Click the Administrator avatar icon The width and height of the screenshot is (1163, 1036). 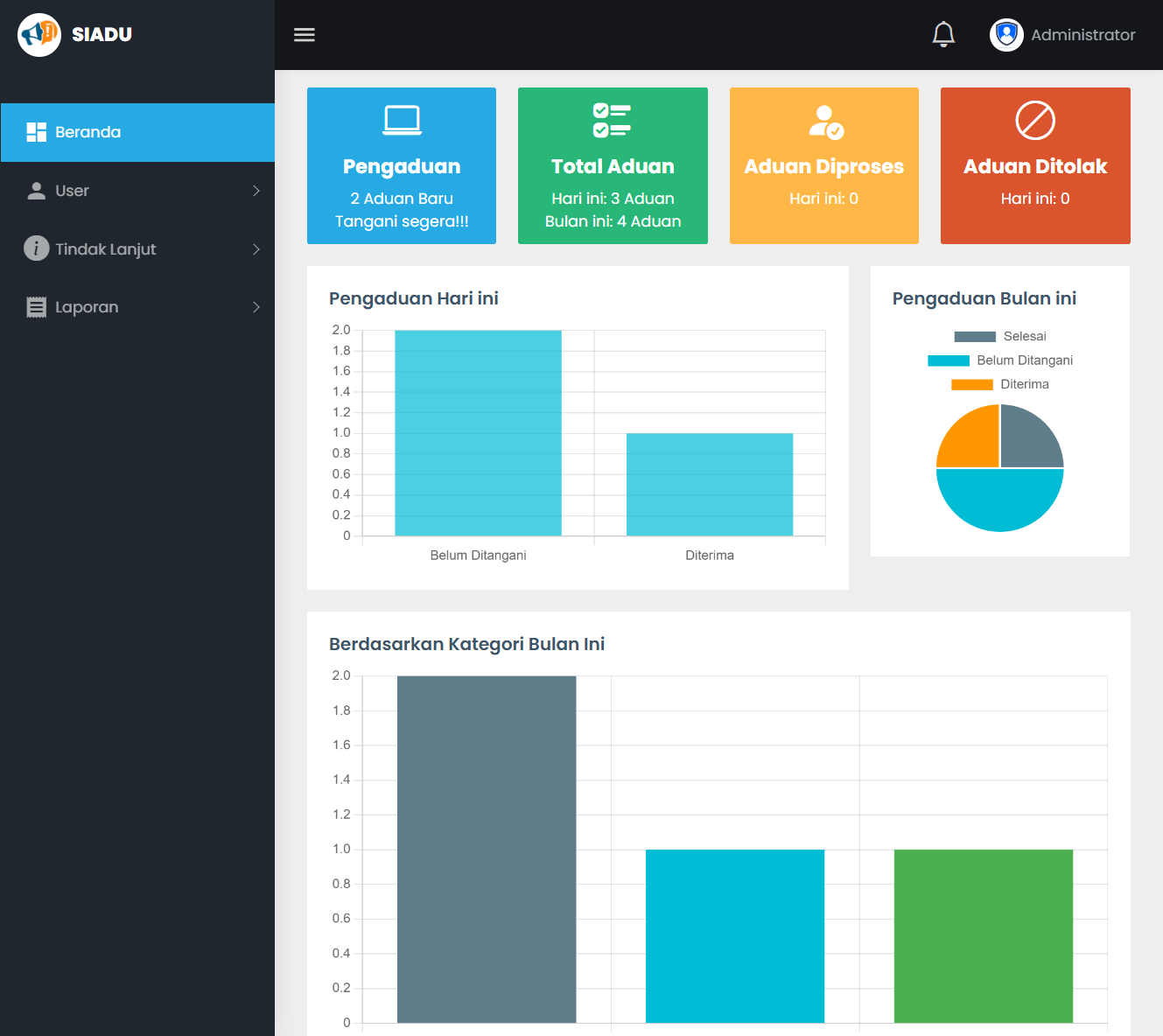click(x=1006, y=35)
